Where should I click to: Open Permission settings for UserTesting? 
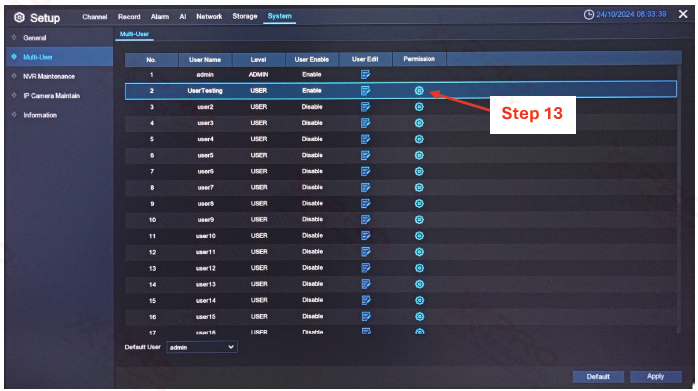[x=419, y=91]
